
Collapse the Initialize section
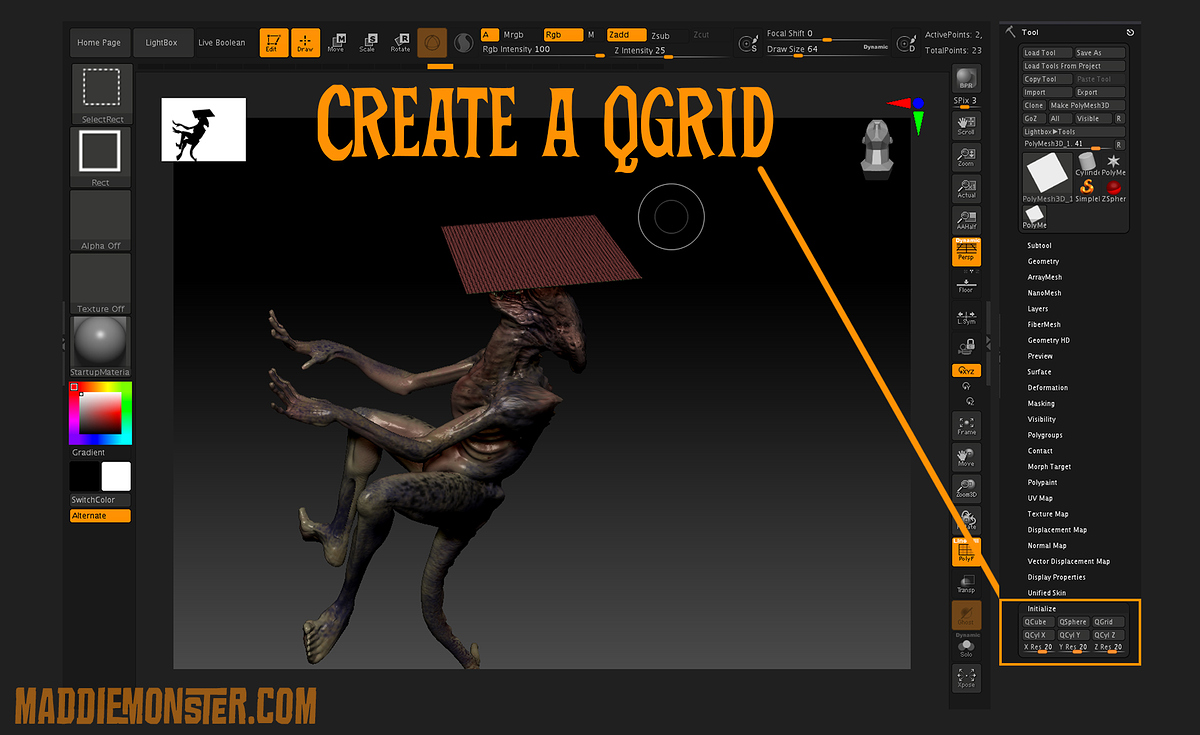[1042, 608]
